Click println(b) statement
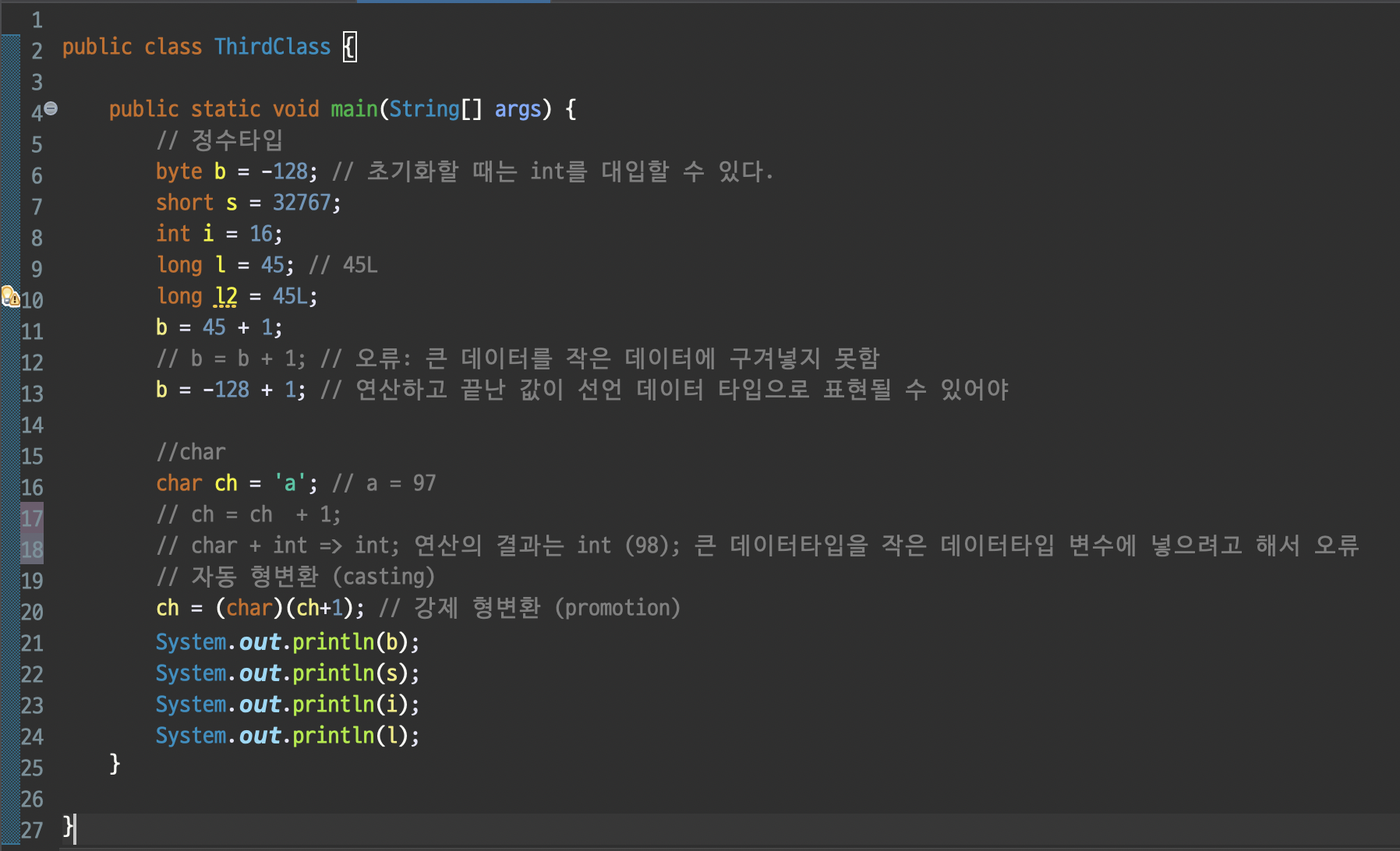The width and height of the screenshot is (1400, 851). [x=288, y=642]
